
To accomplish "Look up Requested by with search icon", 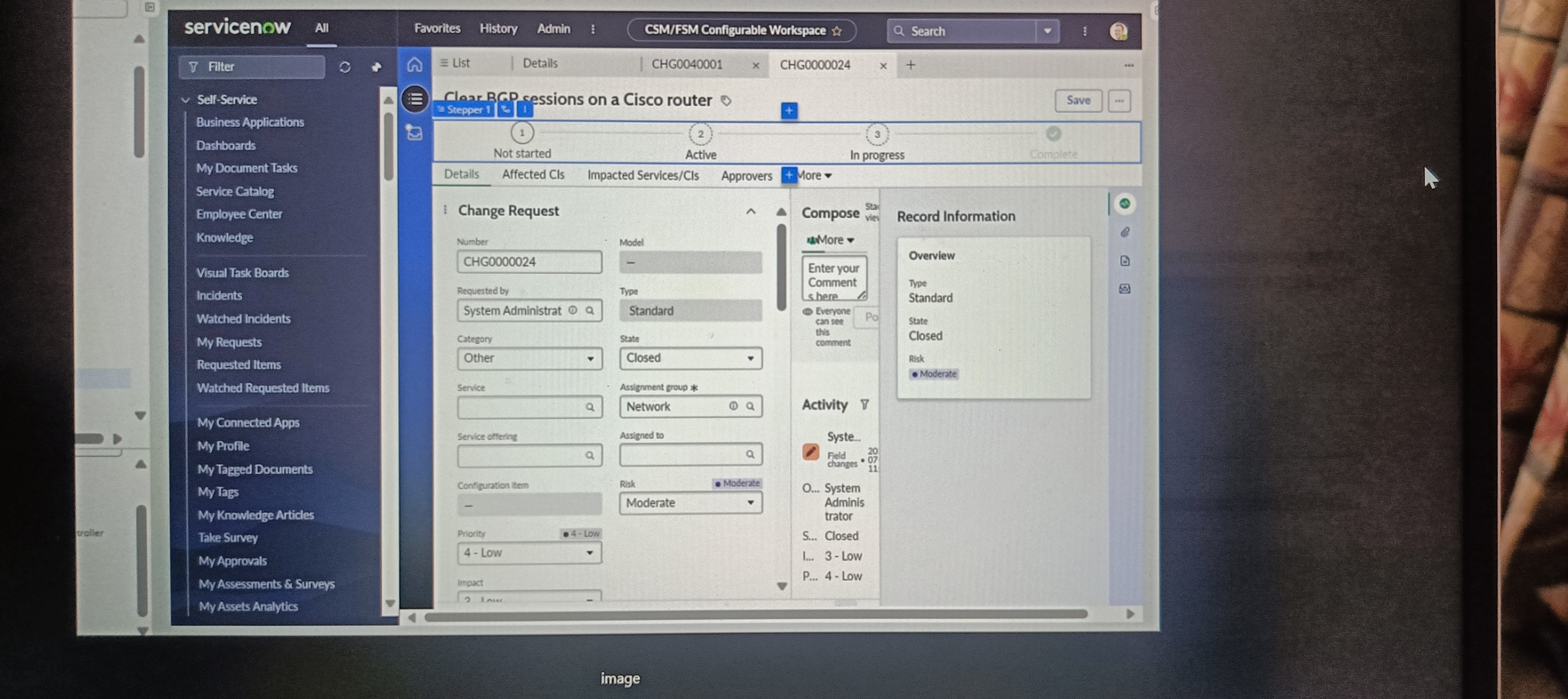I will pos(590,310).
